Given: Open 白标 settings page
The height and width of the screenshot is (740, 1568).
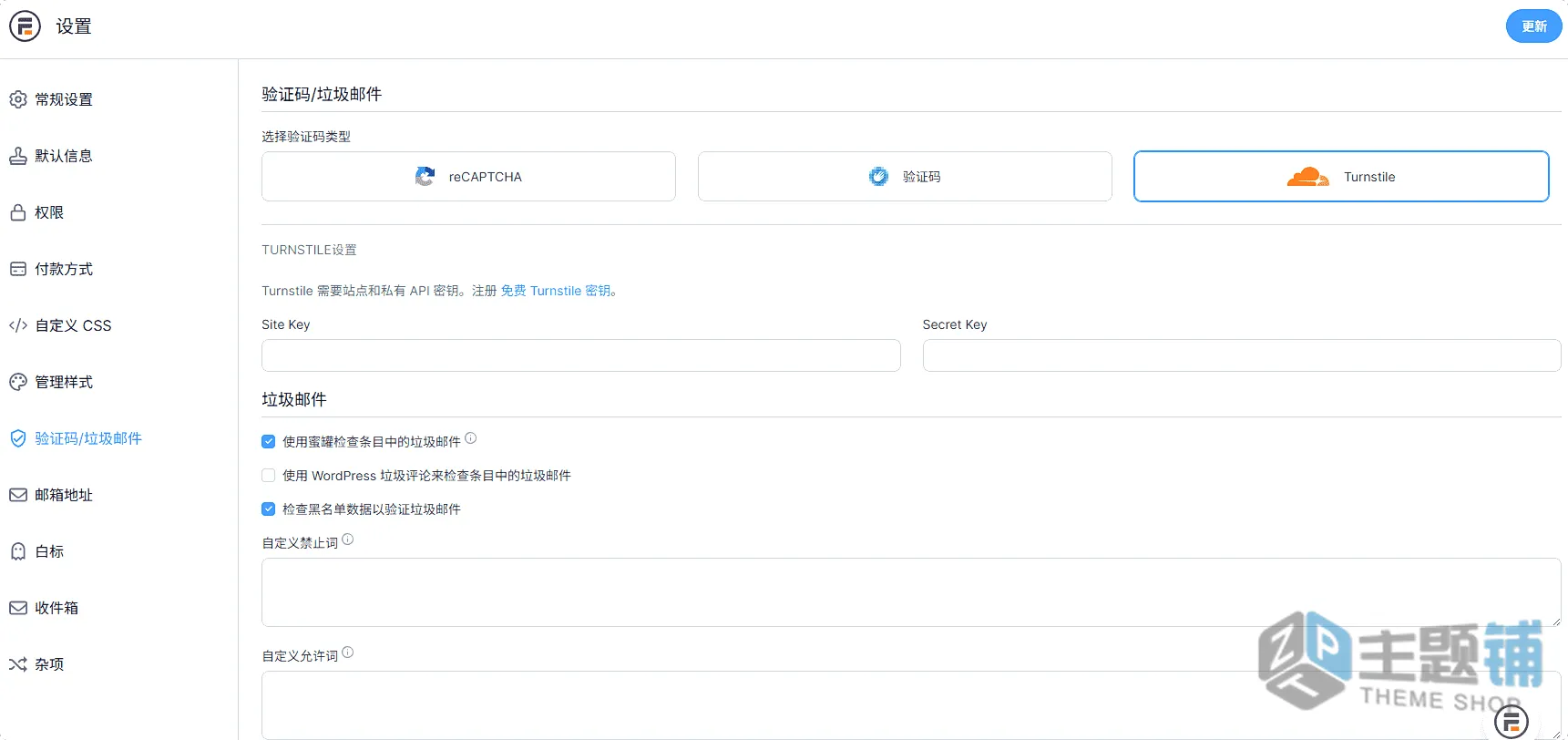Looking at the screenshot, I should pyautogui.click(x=49, y=551).
